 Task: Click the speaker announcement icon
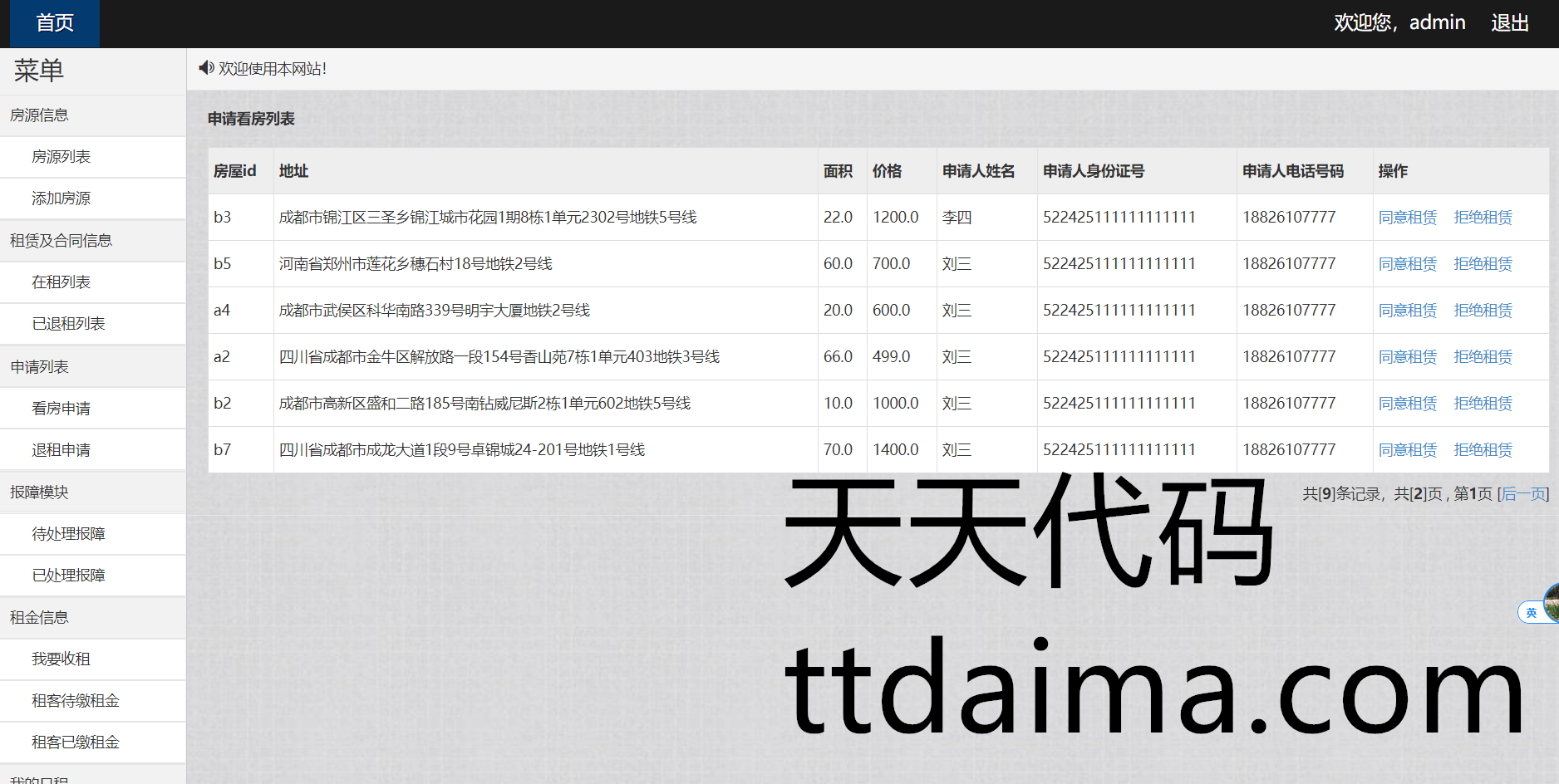[x=206, y=68]
